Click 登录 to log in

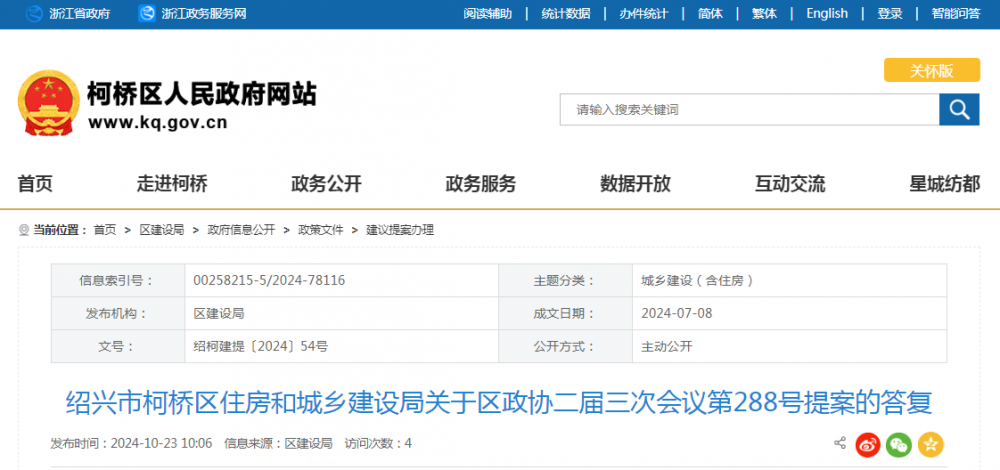(890, 13)
